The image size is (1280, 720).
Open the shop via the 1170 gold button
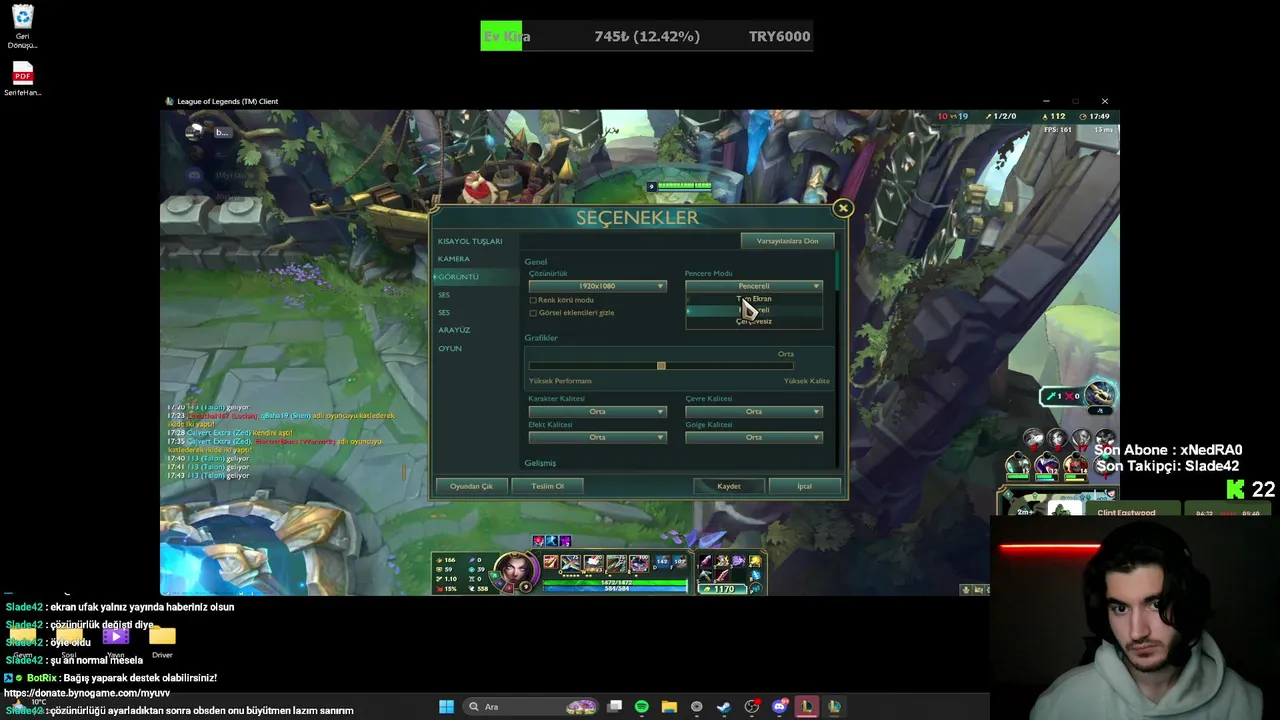coord(722,589)
